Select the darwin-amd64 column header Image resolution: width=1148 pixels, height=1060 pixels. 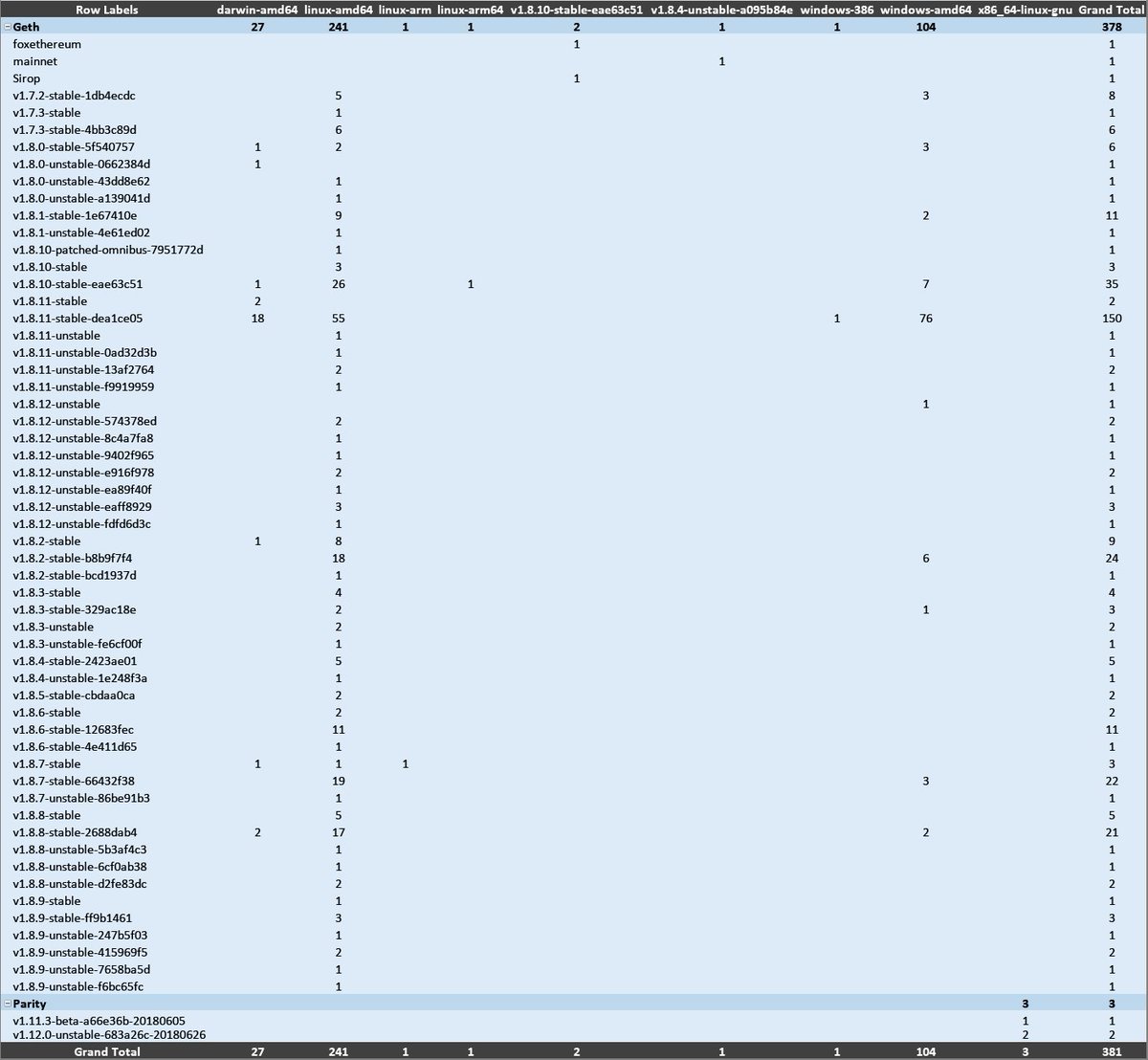point(257,10)
